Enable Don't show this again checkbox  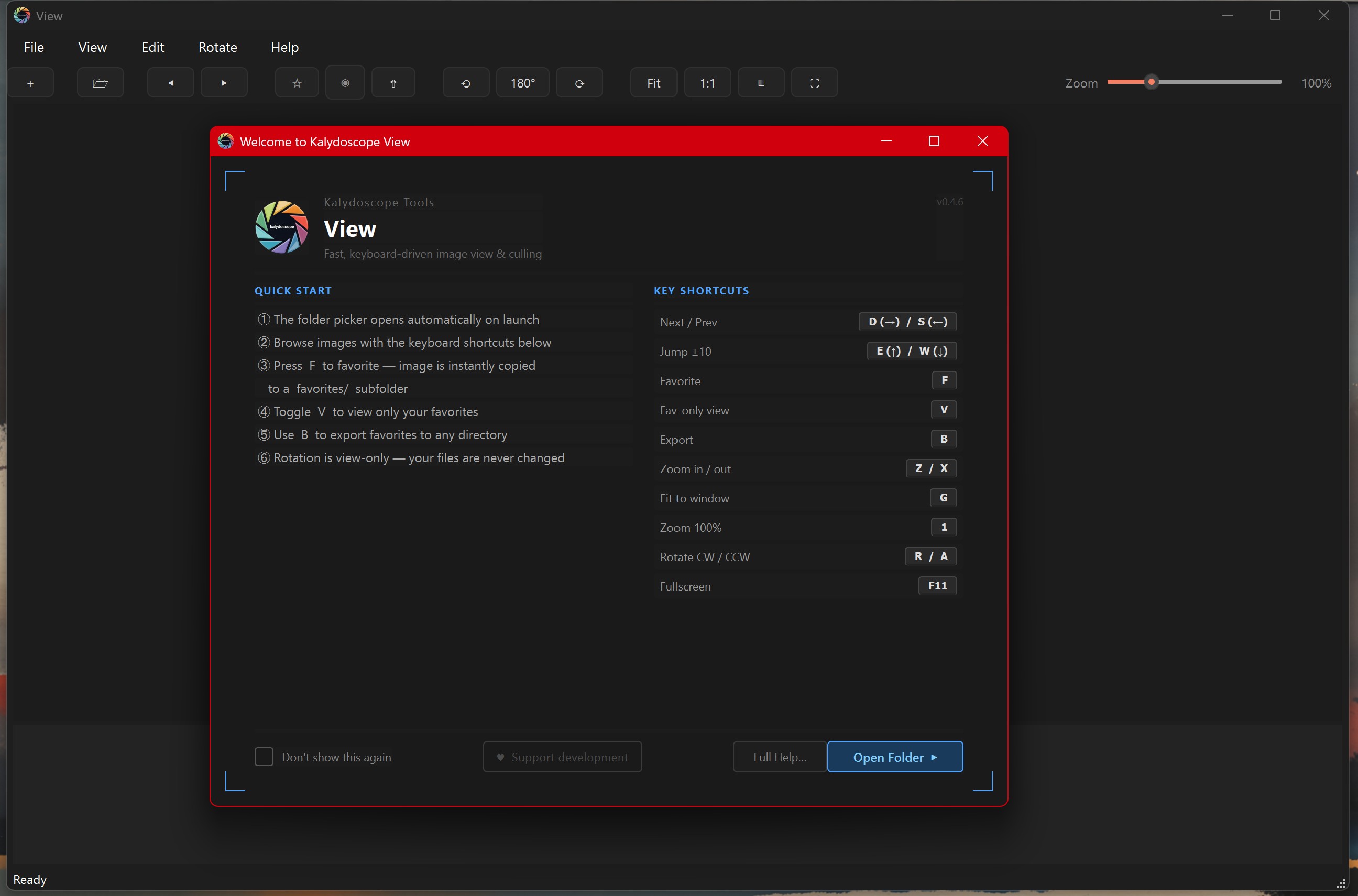pyautogui.click(x=264, y=757)
